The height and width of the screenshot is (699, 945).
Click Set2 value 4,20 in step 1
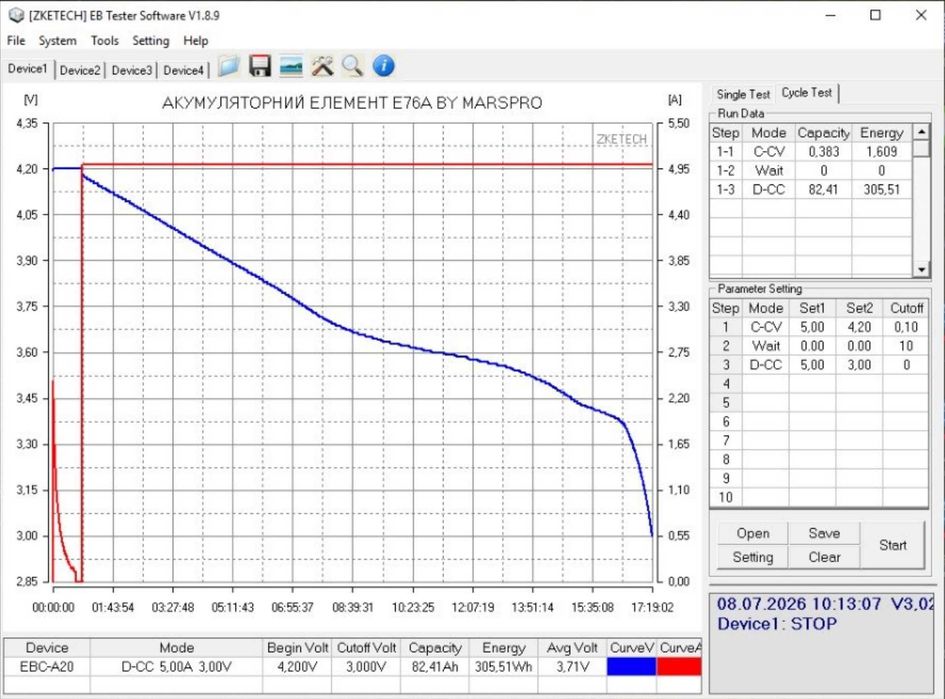tap(859, 327)
